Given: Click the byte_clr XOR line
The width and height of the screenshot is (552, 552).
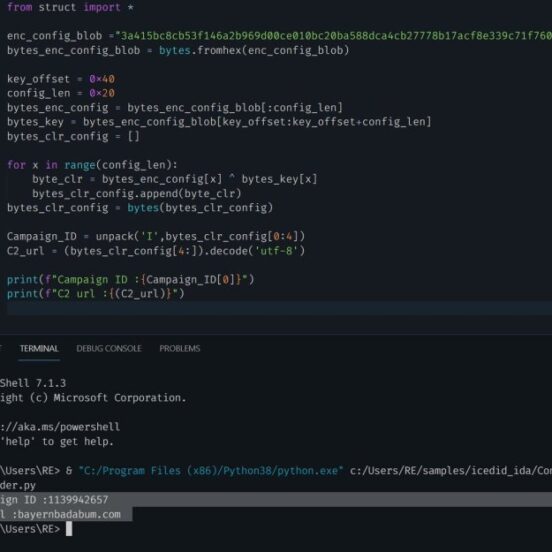Looking at the screenshot, I should tap(175, 179).
